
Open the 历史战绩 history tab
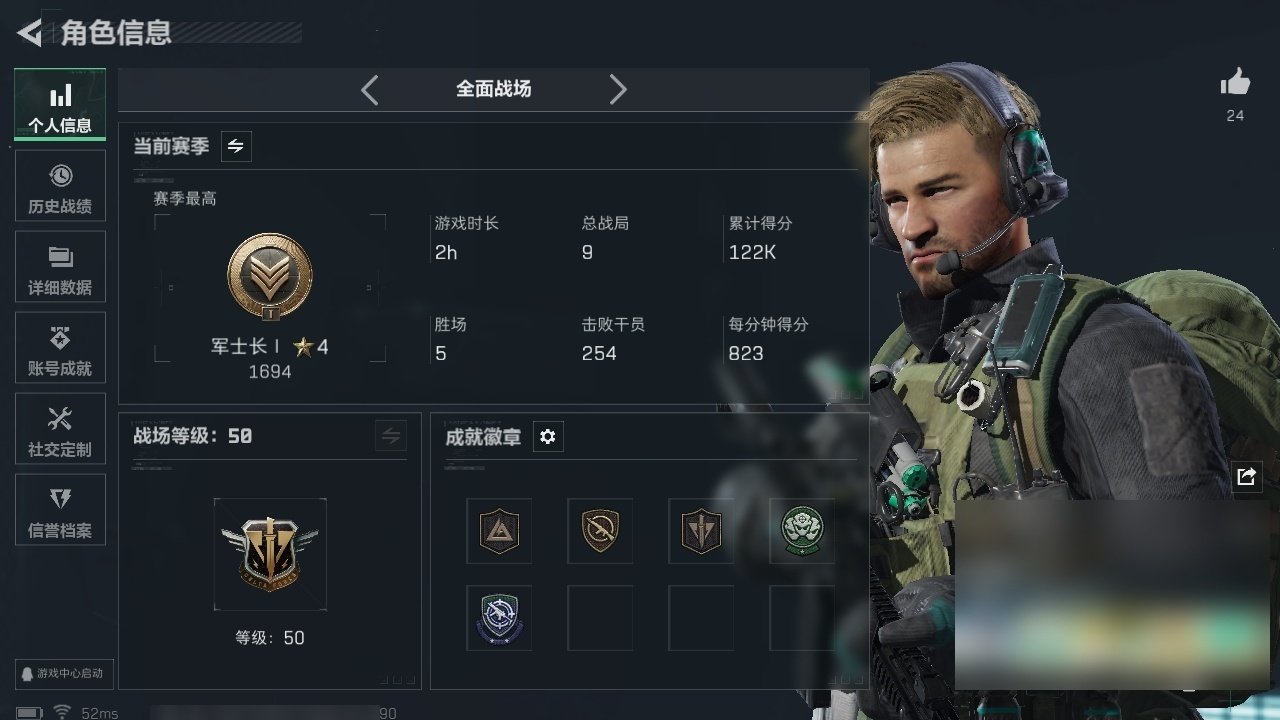(x=60, y=187)
